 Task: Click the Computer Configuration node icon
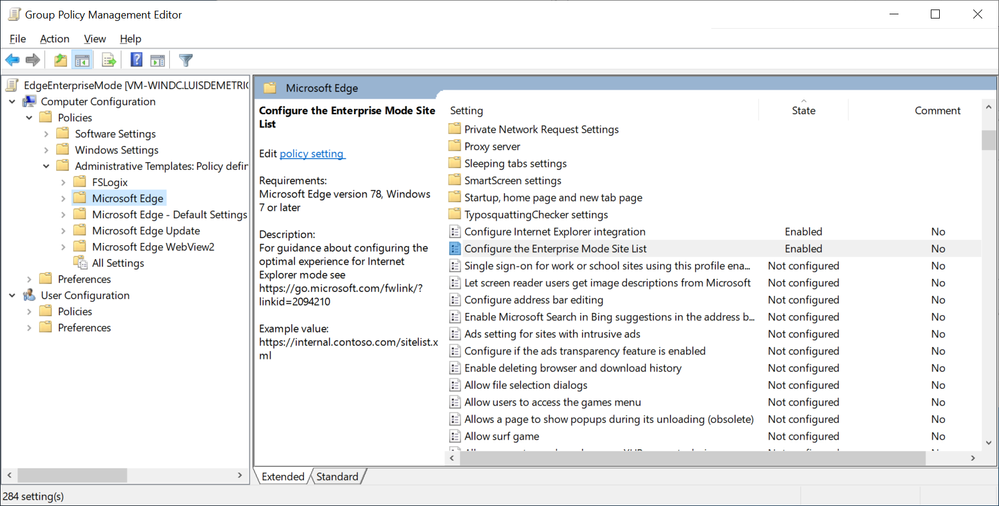pyautogui.click(x=29, y=101)
